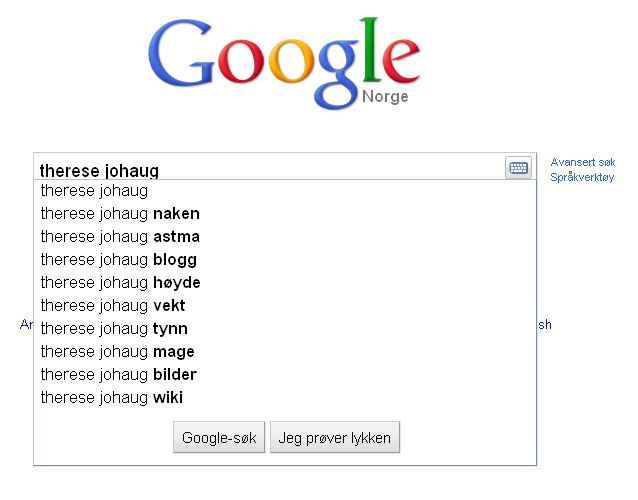Click the 'Norge' text under the logo
Viewport: 638px width, 500px height.
(385, 97)
